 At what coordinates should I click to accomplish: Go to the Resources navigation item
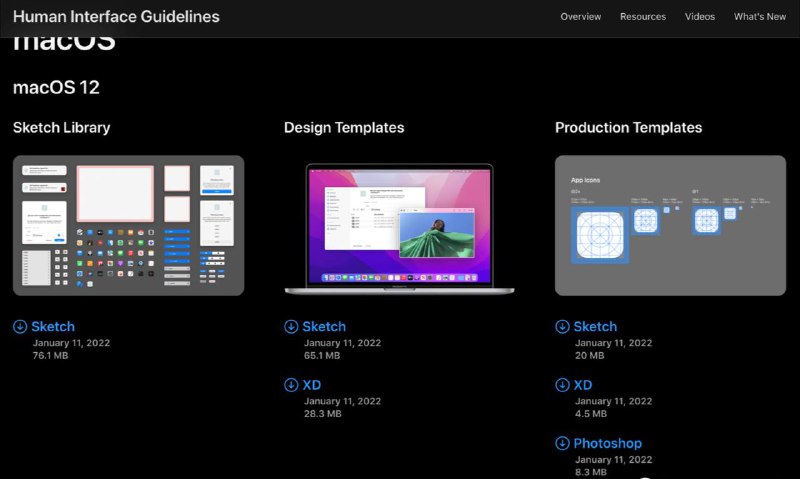[642, 17]
